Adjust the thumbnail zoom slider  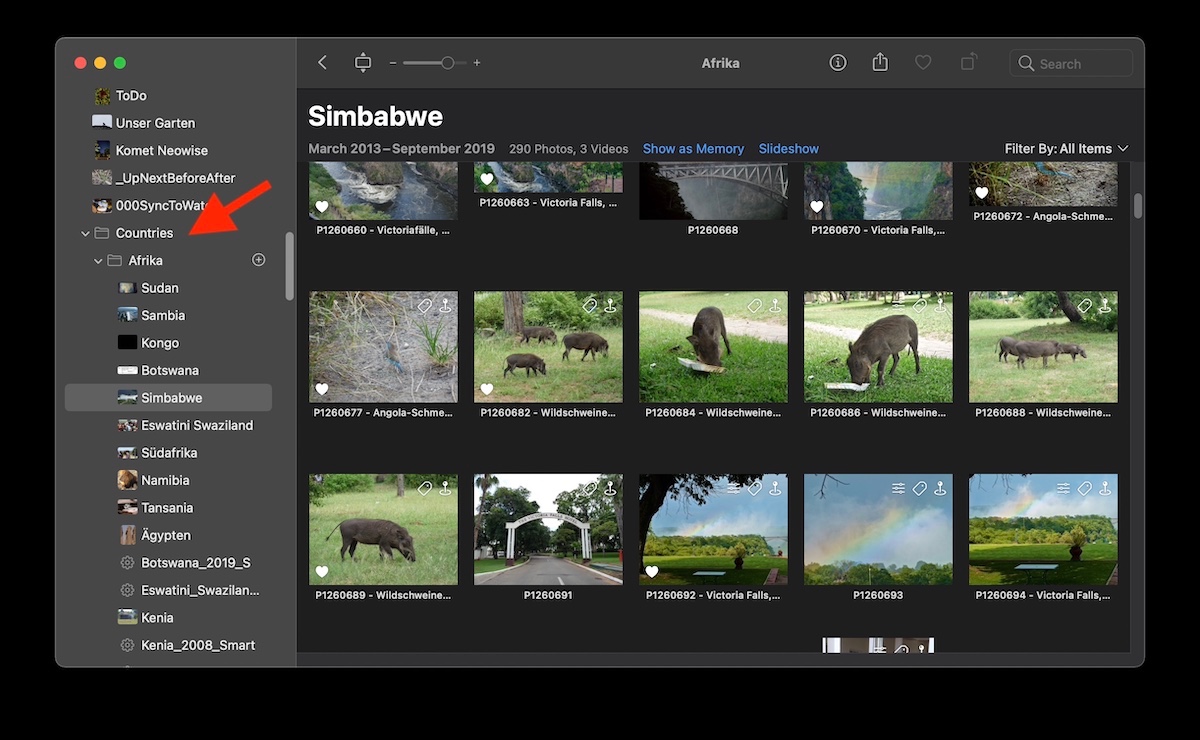coord(447,63)
